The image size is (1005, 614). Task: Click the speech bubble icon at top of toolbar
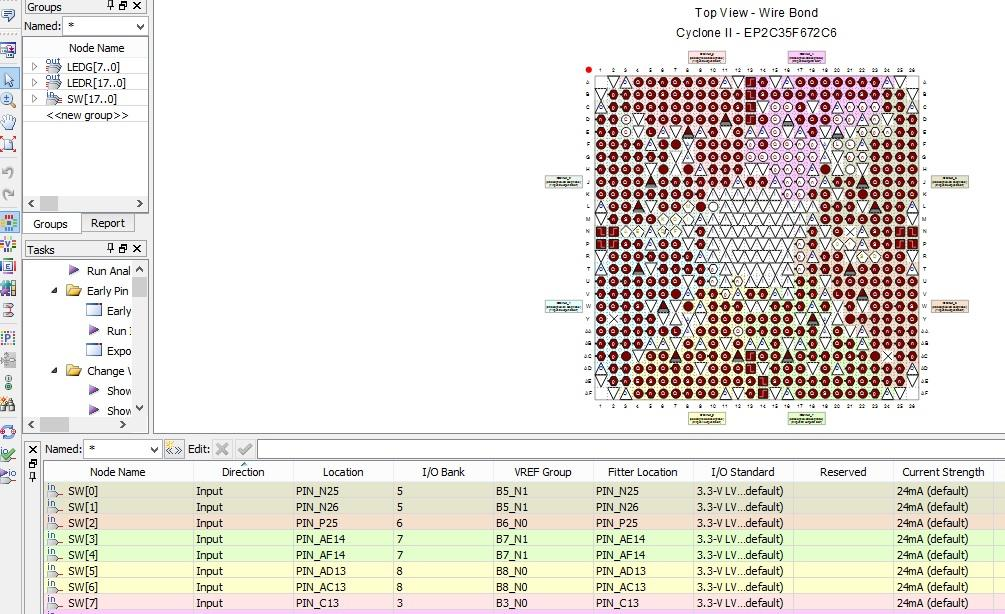click(8, 15)
